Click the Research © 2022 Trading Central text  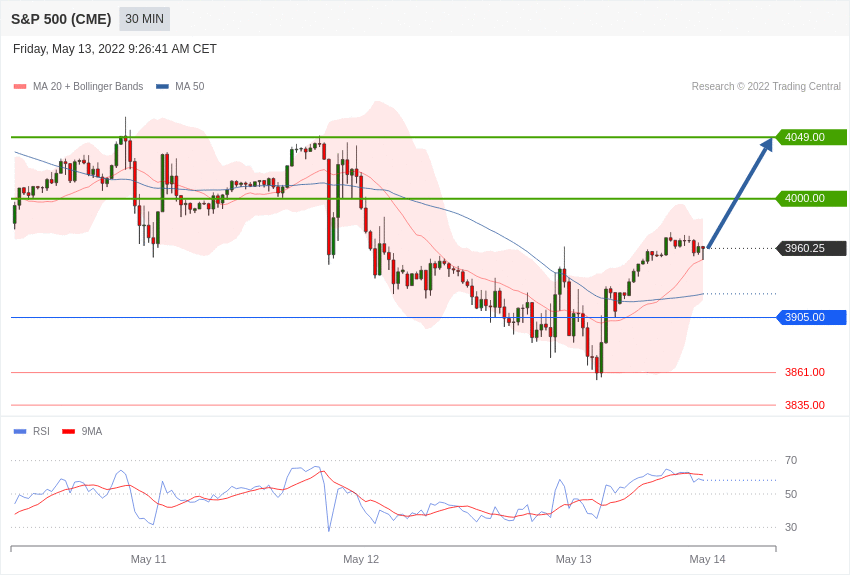(766, 86)
